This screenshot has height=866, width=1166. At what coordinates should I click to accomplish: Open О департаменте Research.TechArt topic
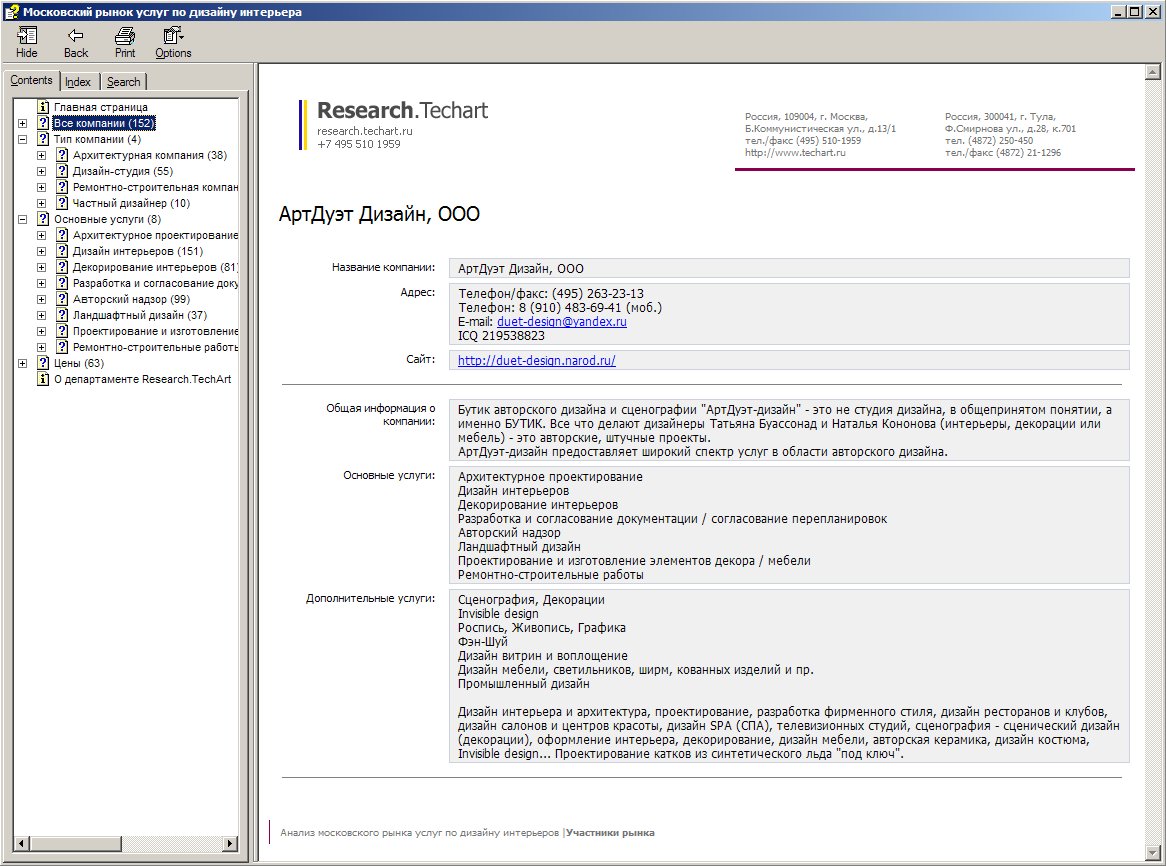tap(143, 379)
